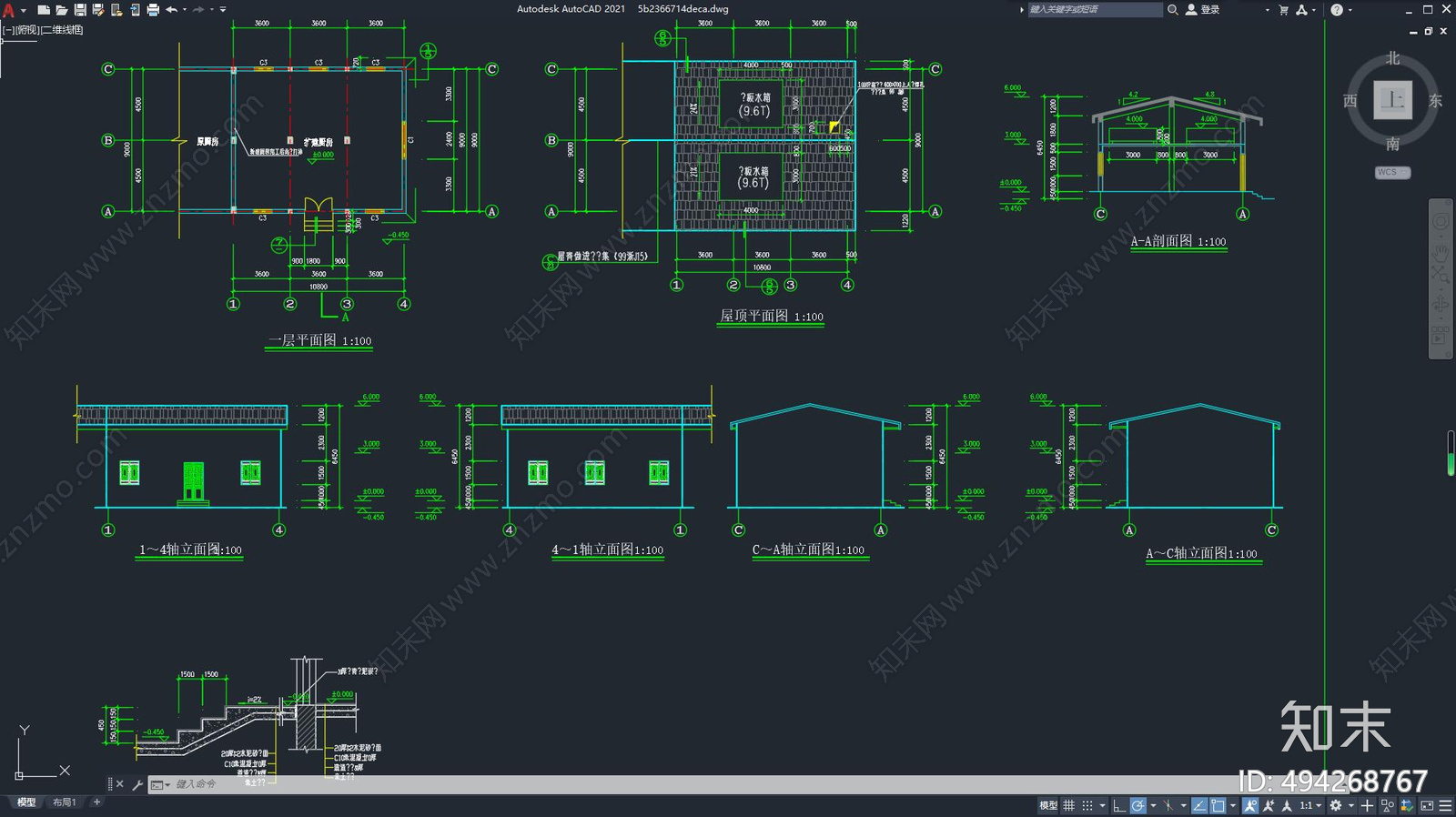
Task: Switch to the 模型 model tab
Action: (x=26, y=802)
